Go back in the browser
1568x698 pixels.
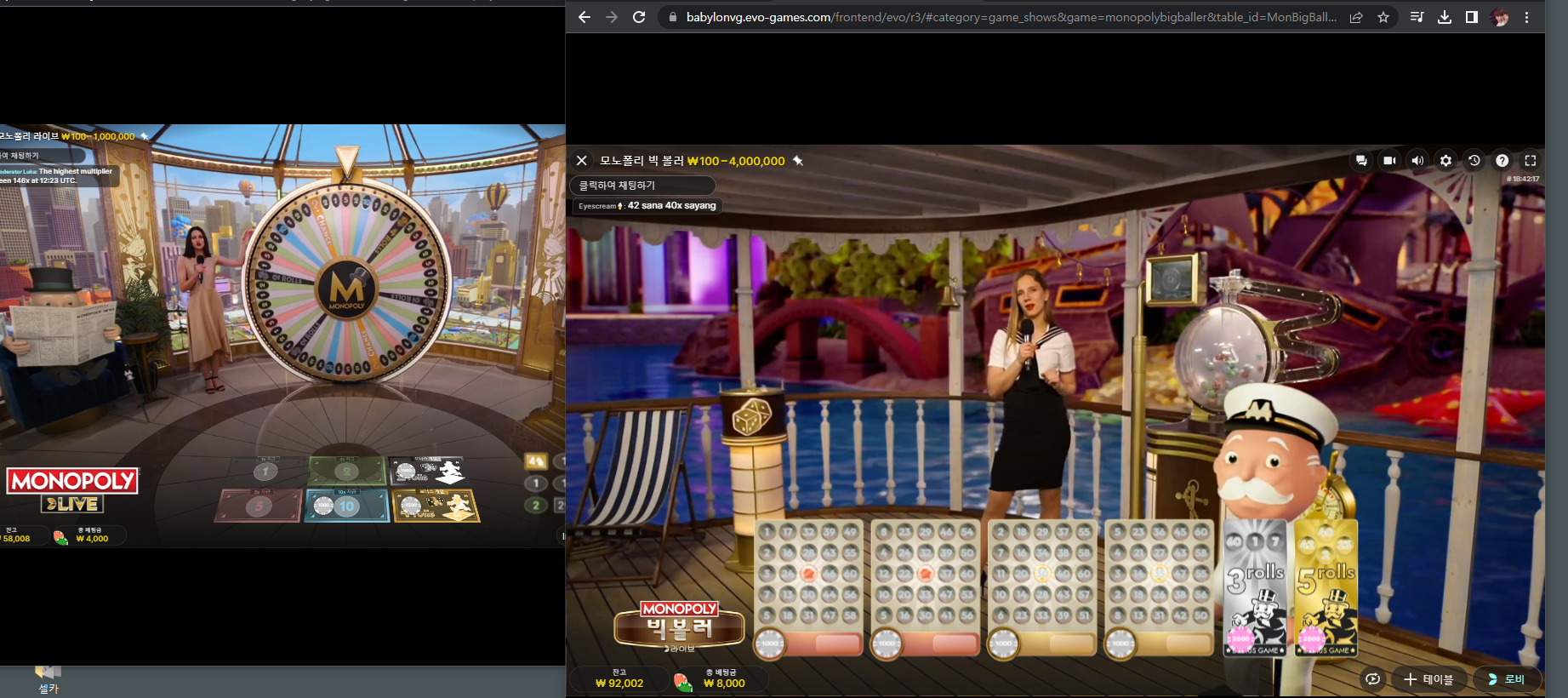[x=584, y=17]
